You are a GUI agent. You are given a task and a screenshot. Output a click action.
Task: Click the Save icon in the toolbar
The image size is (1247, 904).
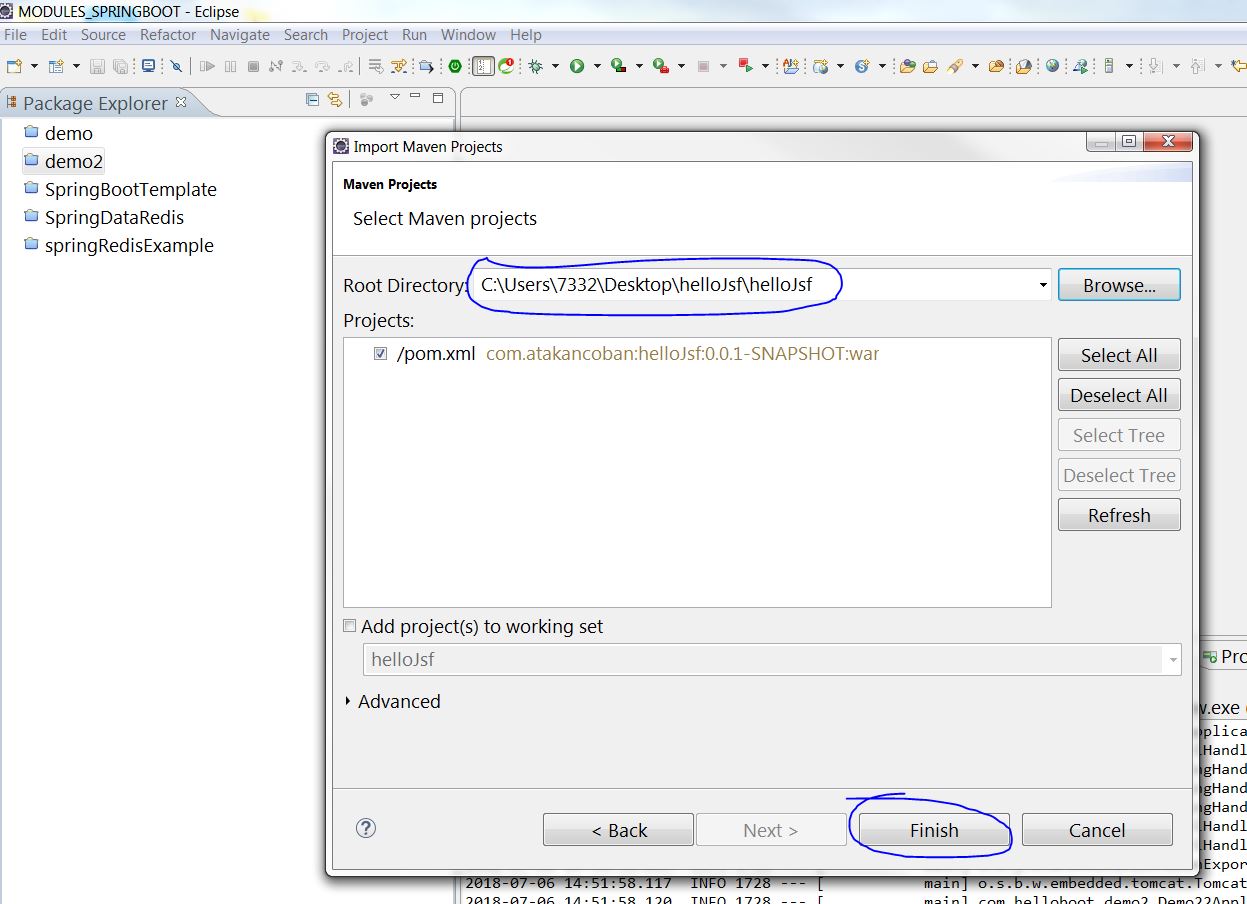97,67
